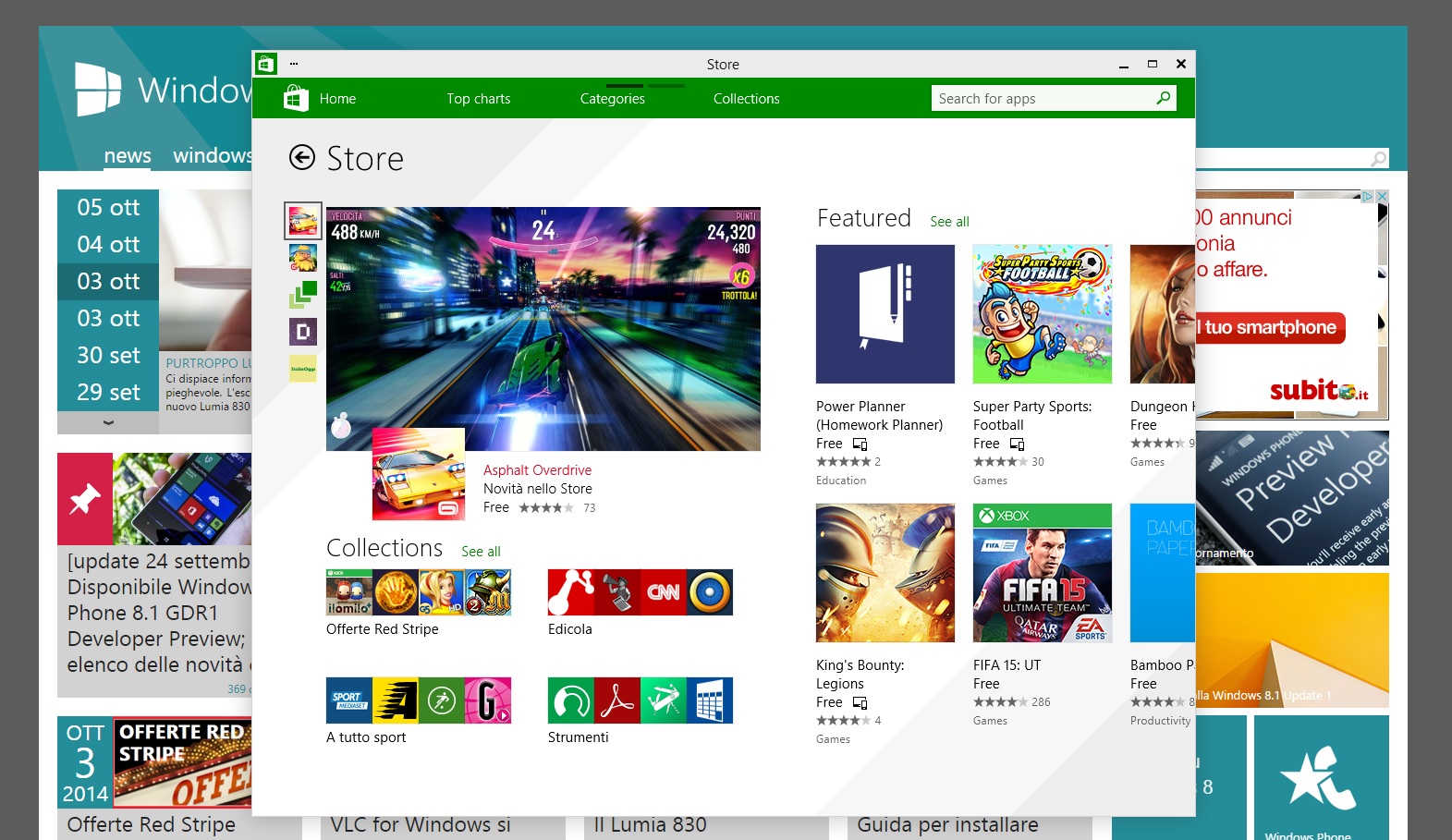Screen dimensions: 1452x840
Task: Click the Store bag icon next to Home
Action: [x=296, y=98]
